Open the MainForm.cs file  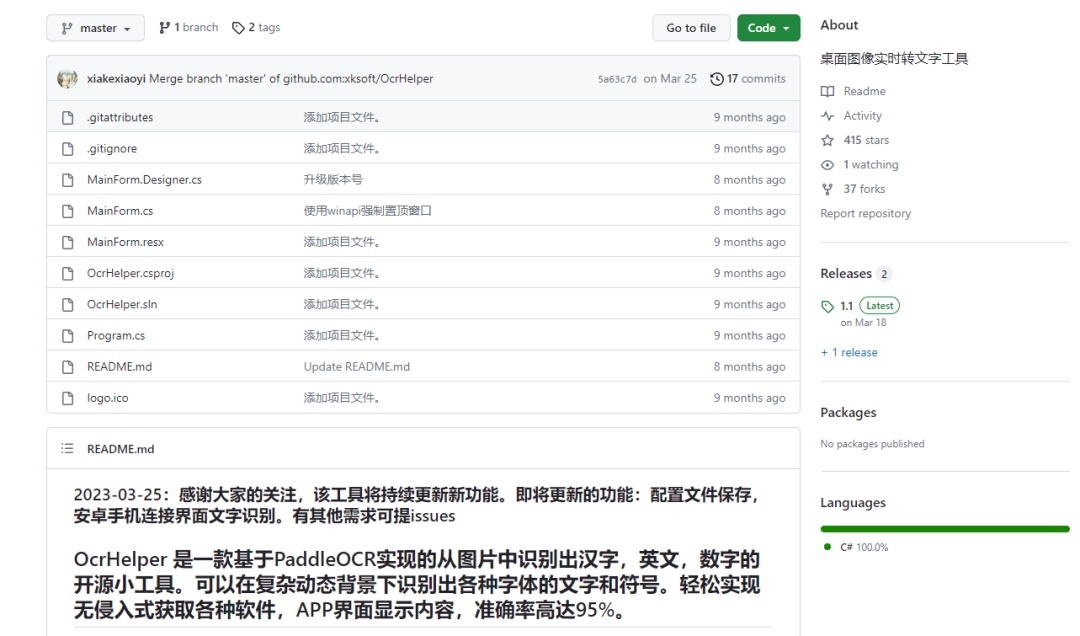click(x=120, y=211)
